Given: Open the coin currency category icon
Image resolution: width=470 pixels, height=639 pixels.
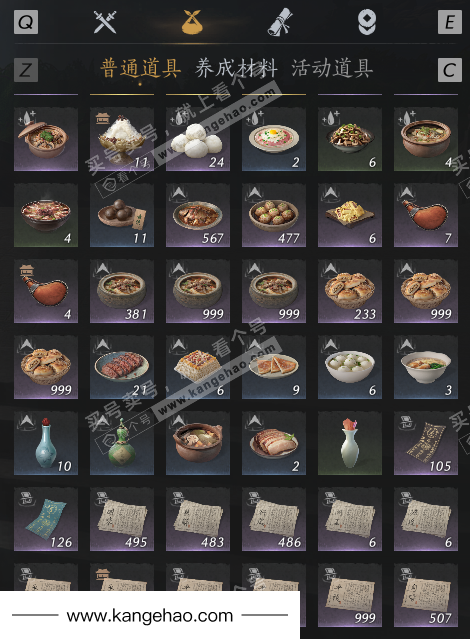Looking at the screenshot, I should [367, 22].
